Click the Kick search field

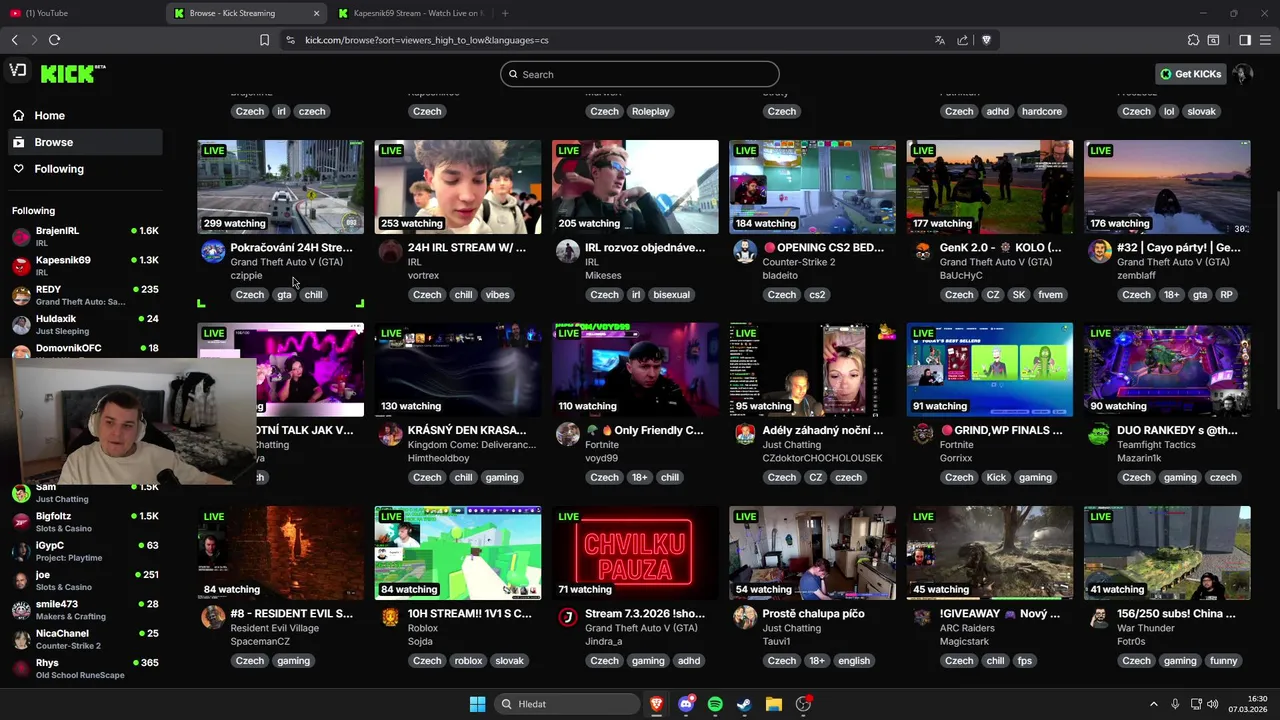640,74
